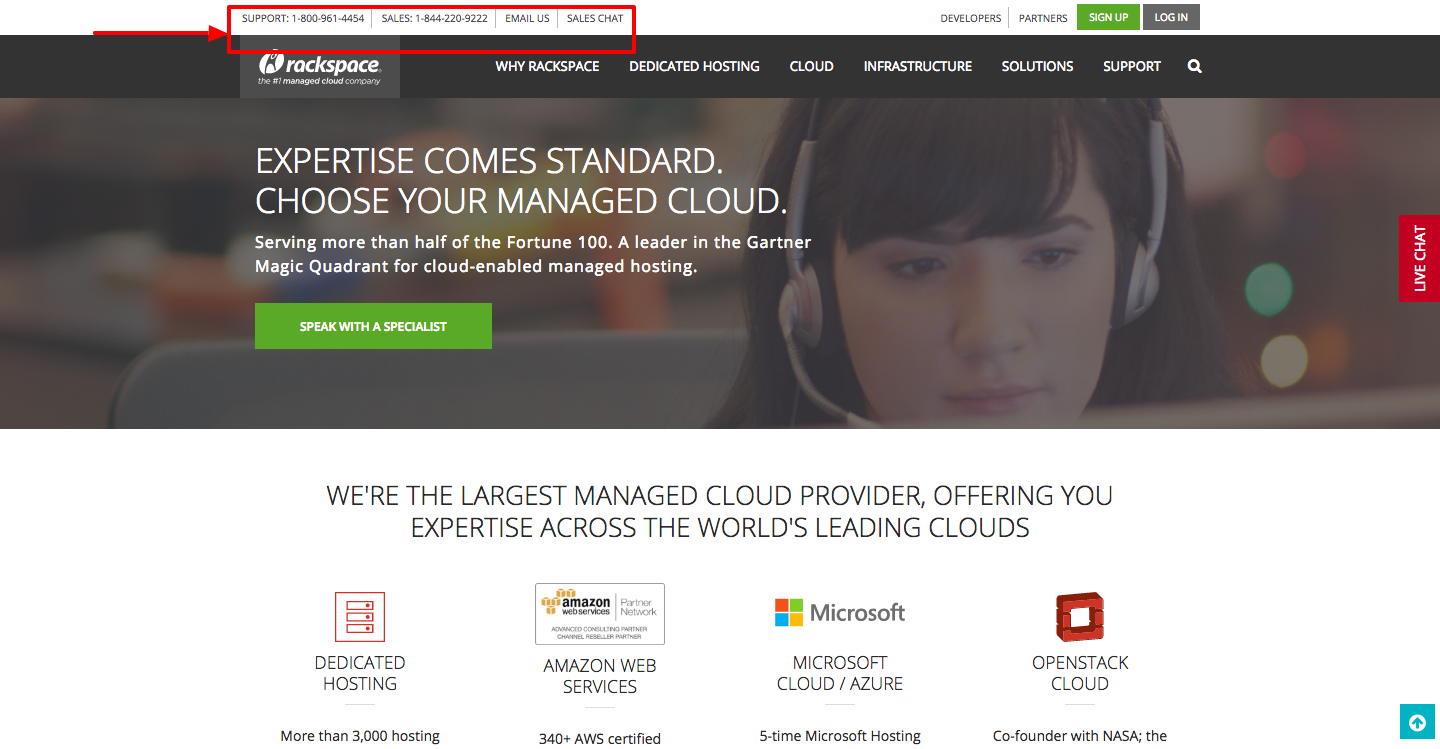
Task: Click the 'More than 3,000 hosting' text
Action: click(x=360, y=736)
